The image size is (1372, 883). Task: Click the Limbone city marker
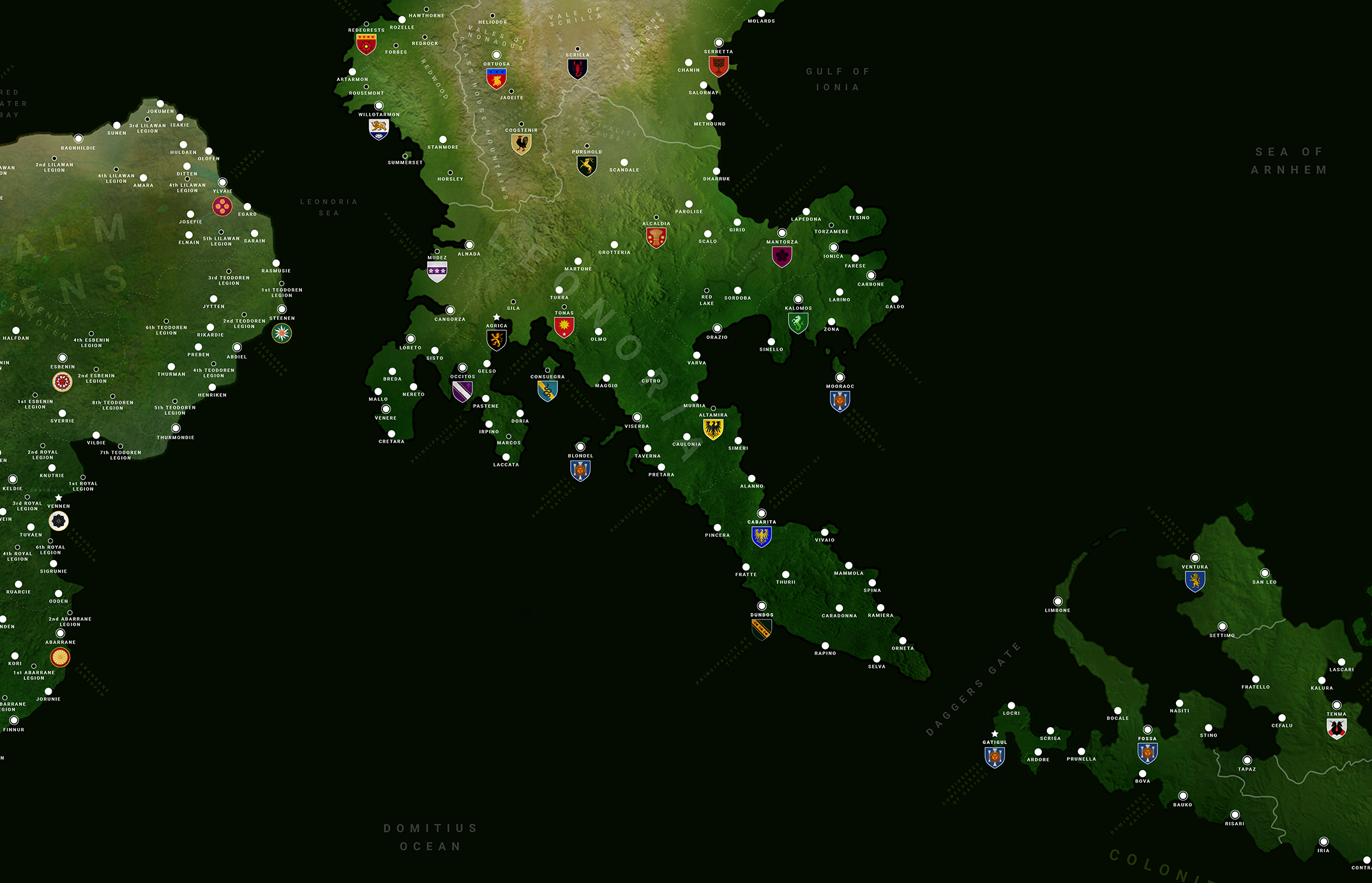[x=1058, y=601]
